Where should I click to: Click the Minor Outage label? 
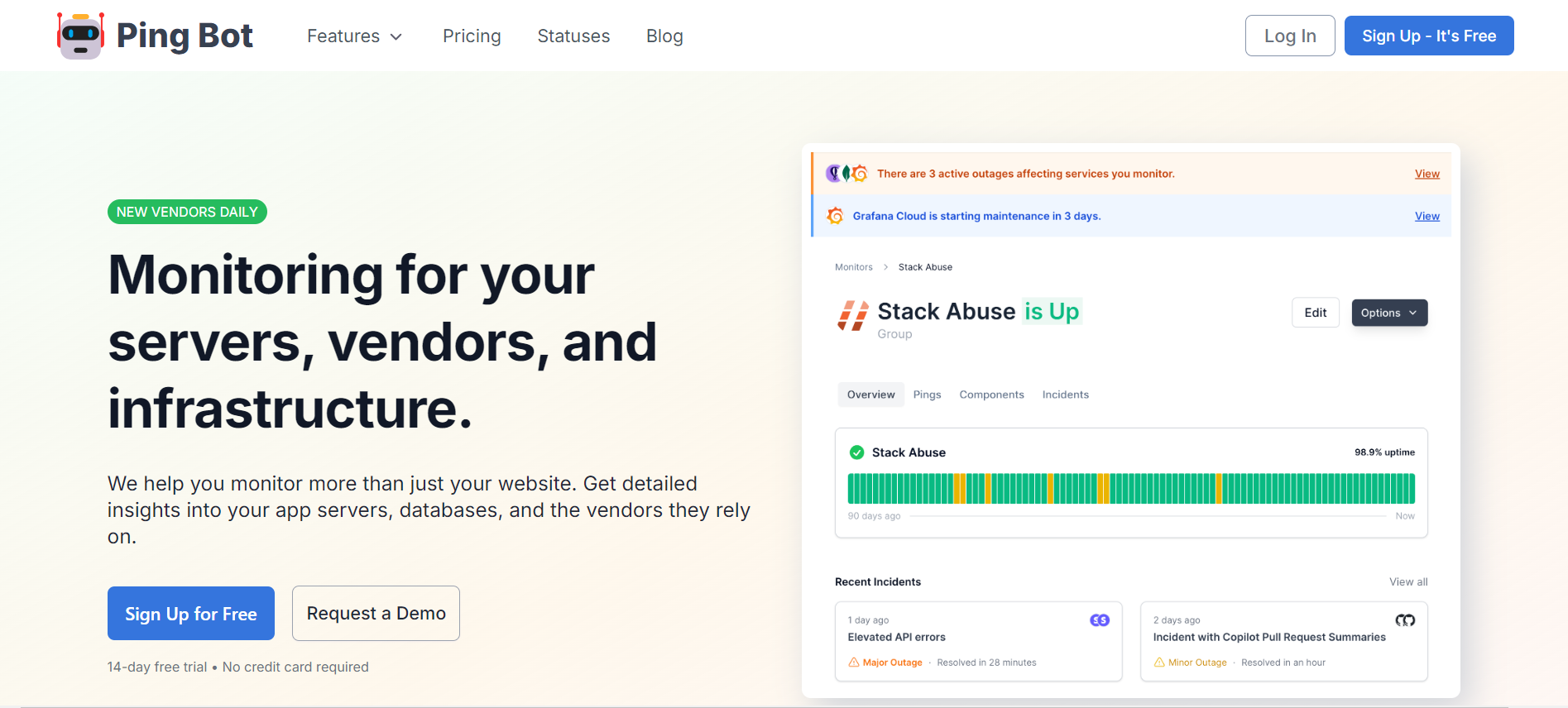coord(1197,663)
